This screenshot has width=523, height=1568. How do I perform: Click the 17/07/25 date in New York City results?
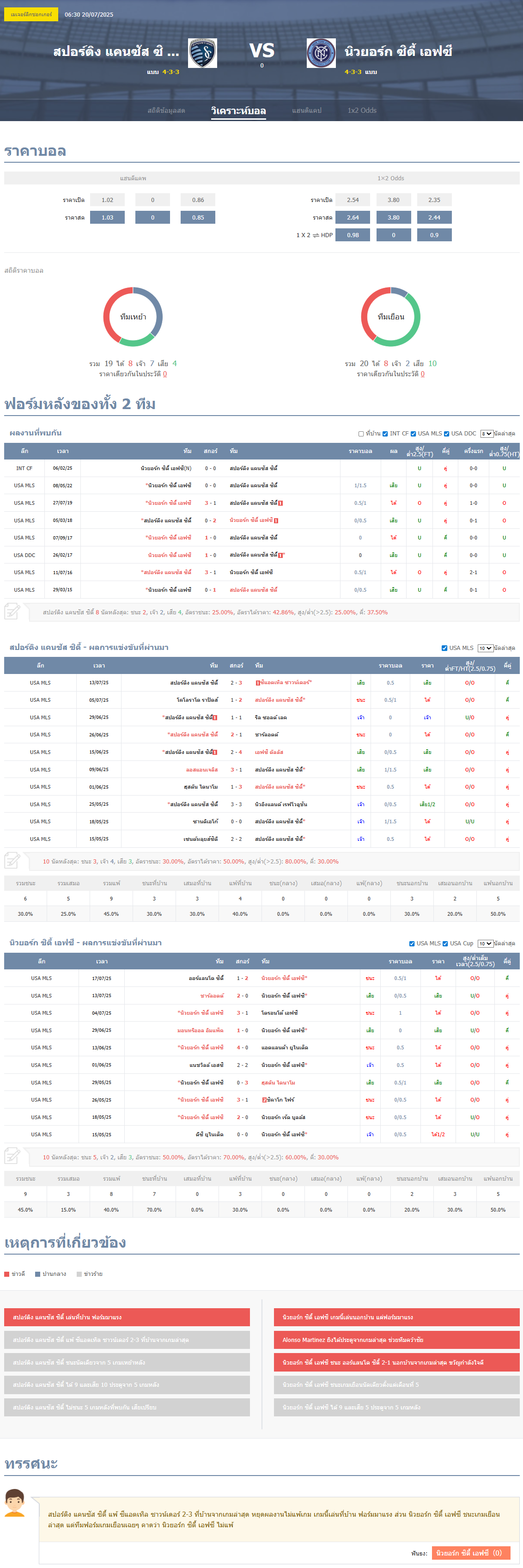tap(102, 978)
